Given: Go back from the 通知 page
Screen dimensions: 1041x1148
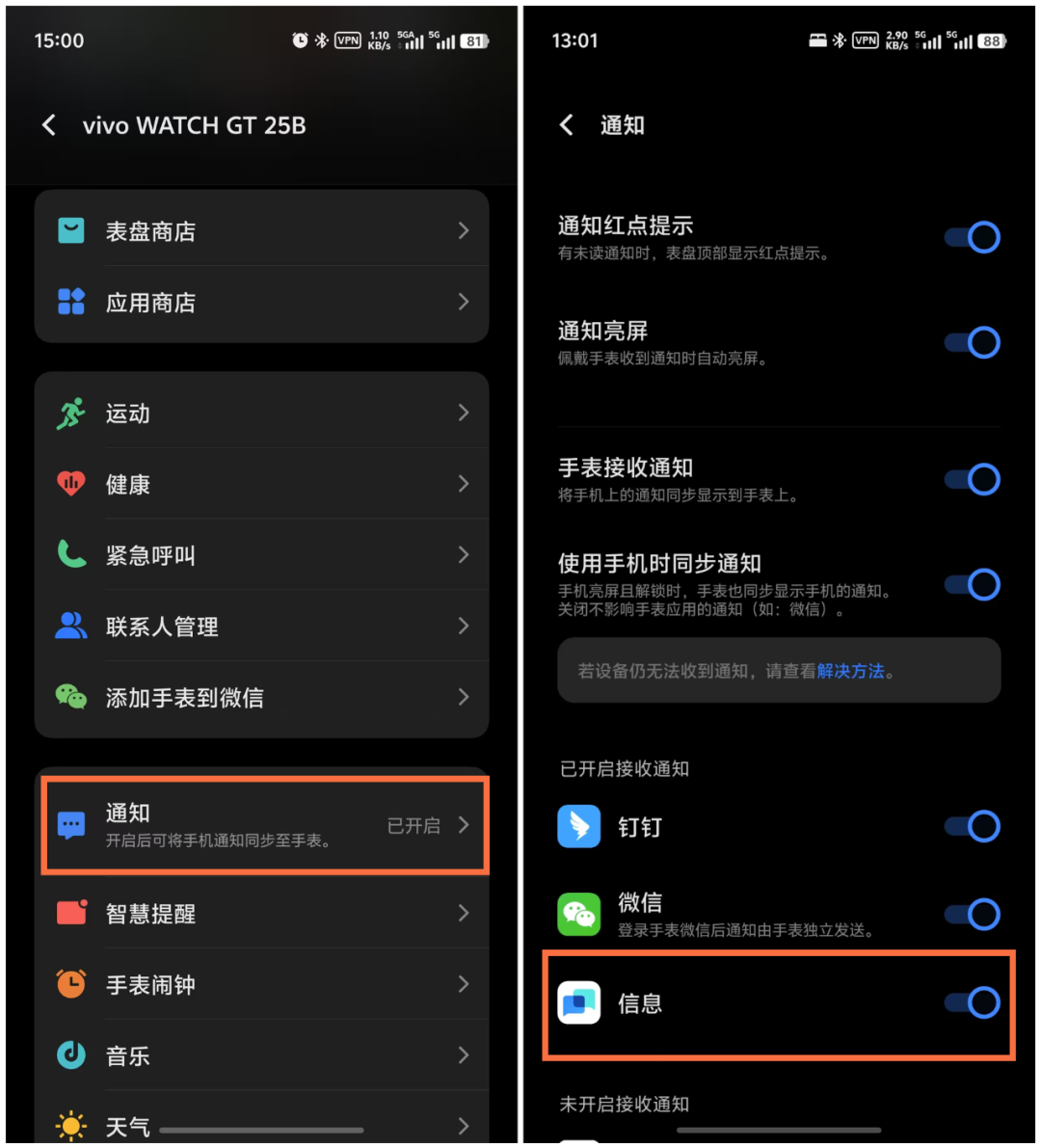Looking at the screenshot, I should click(567, 125).
